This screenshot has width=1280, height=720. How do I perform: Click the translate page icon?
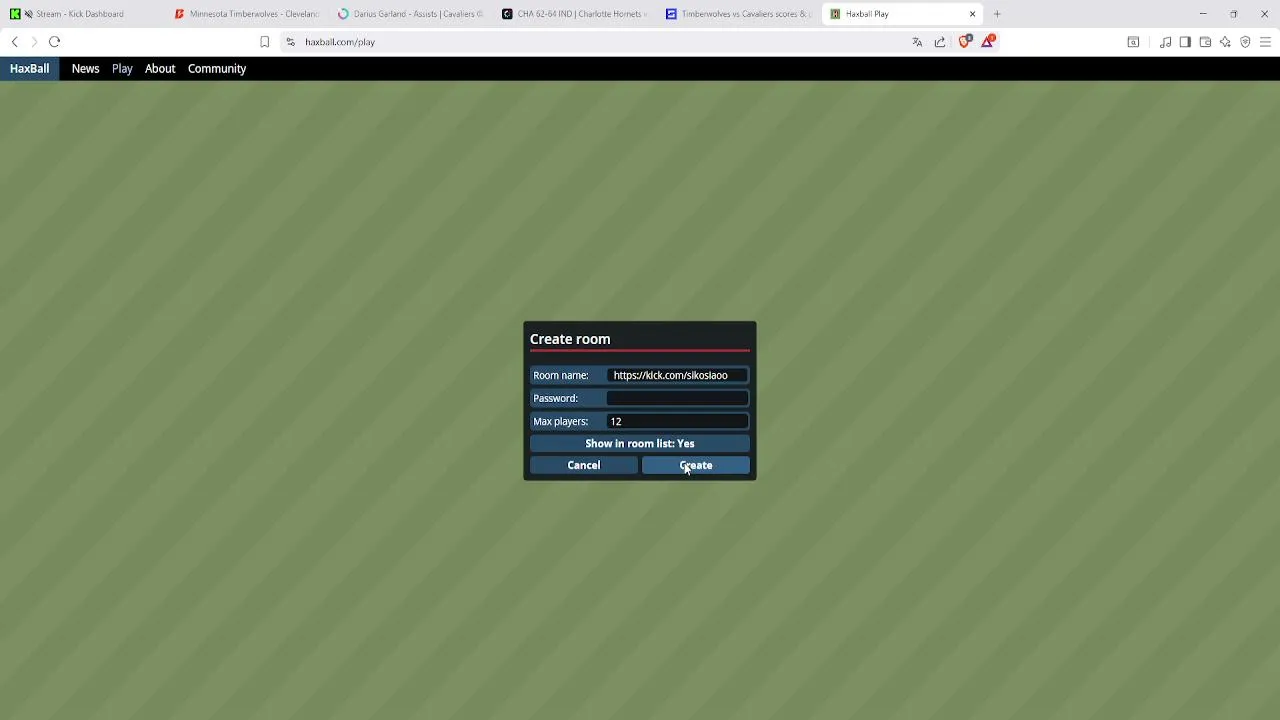(917, 42)
